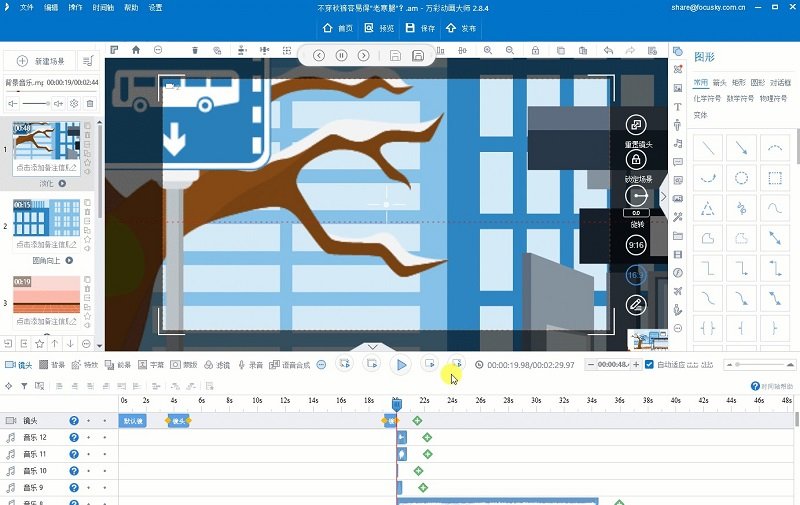Open the text tool in right sidebar
This screenshot has height=505, width=800.
[678, 107]
